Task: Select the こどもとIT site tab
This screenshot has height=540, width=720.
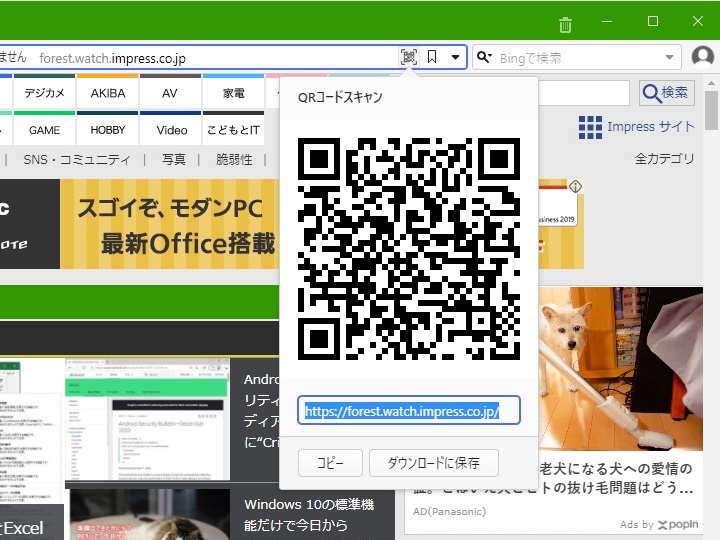Action: click(233, 130)
